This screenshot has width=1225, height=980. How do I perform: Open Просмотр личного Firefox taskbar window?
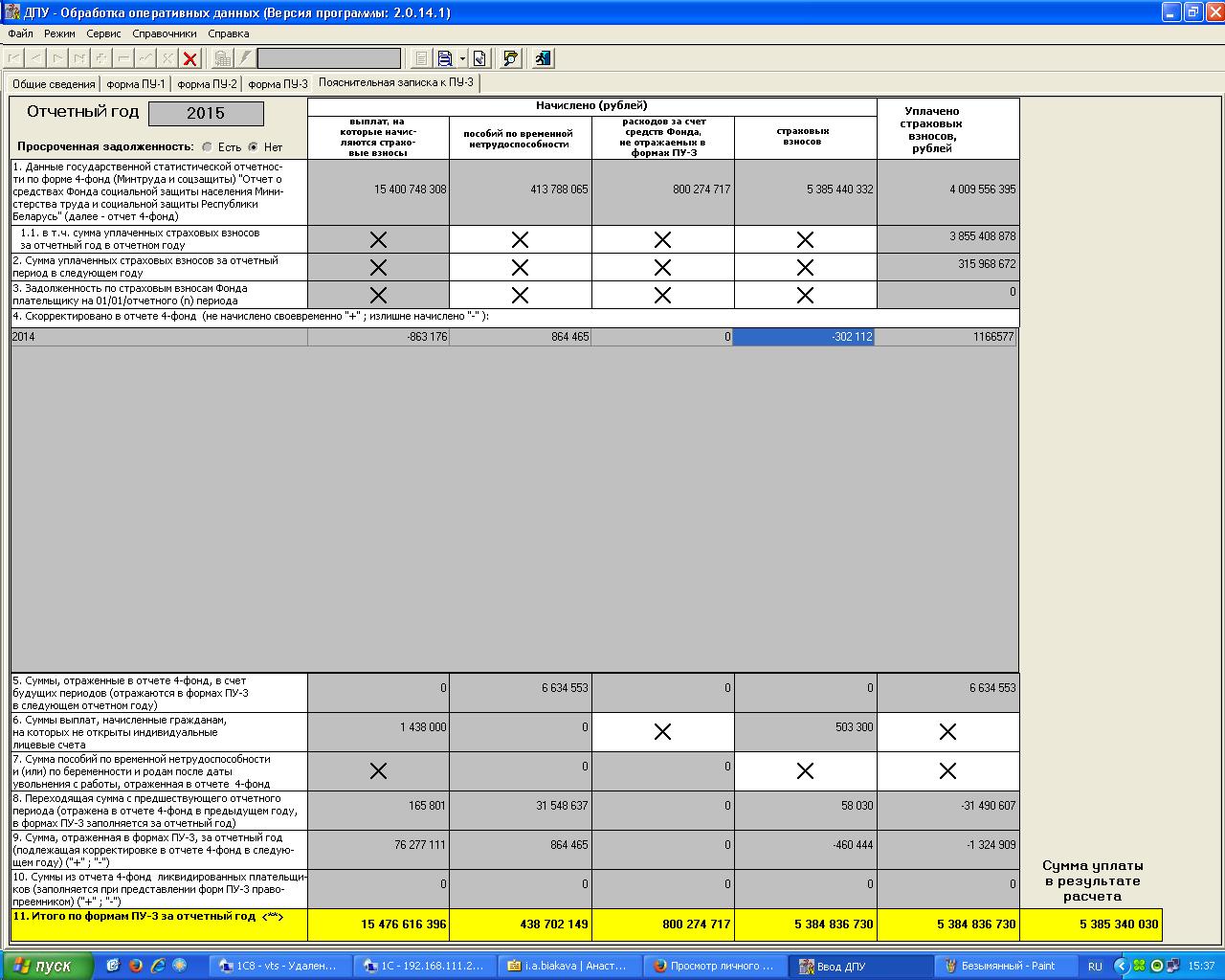pyautogui.click(x=714, y=966)
